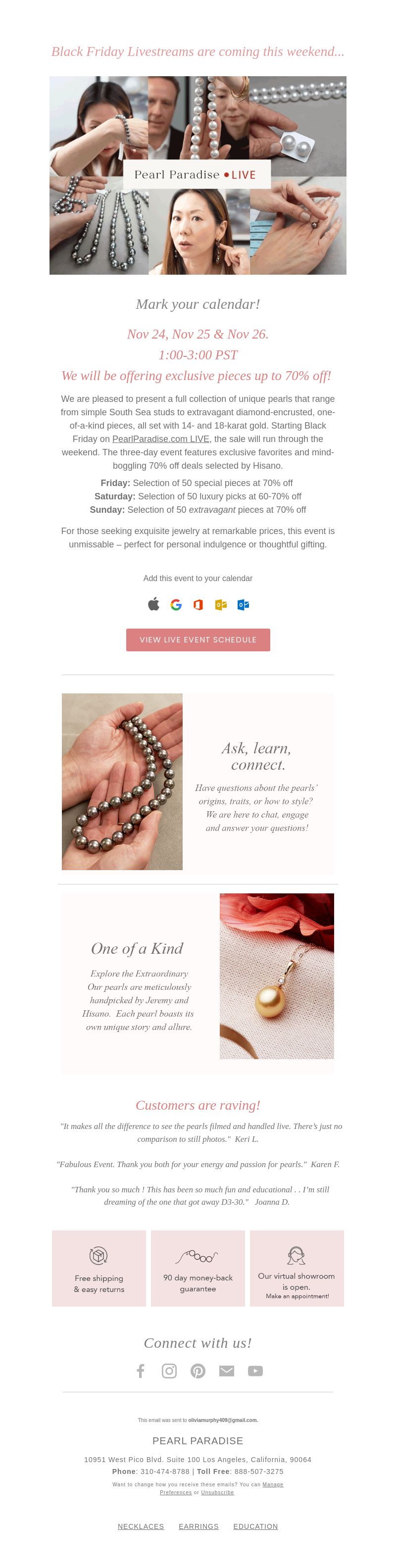The image size is (396, 1568).
Task: Visit the Pinterest icon link
Action: click(x=198, y=1371)
